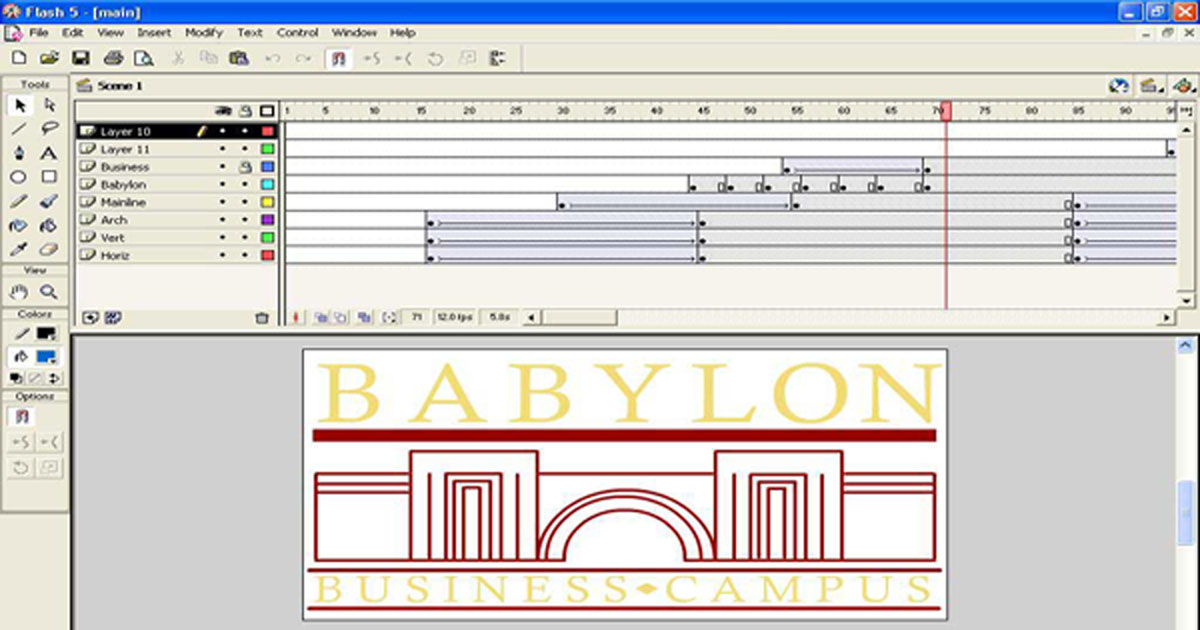1200x630 pixels.
Task: Click the Smooth toolbar icon
Action: (x=372, y=58)
